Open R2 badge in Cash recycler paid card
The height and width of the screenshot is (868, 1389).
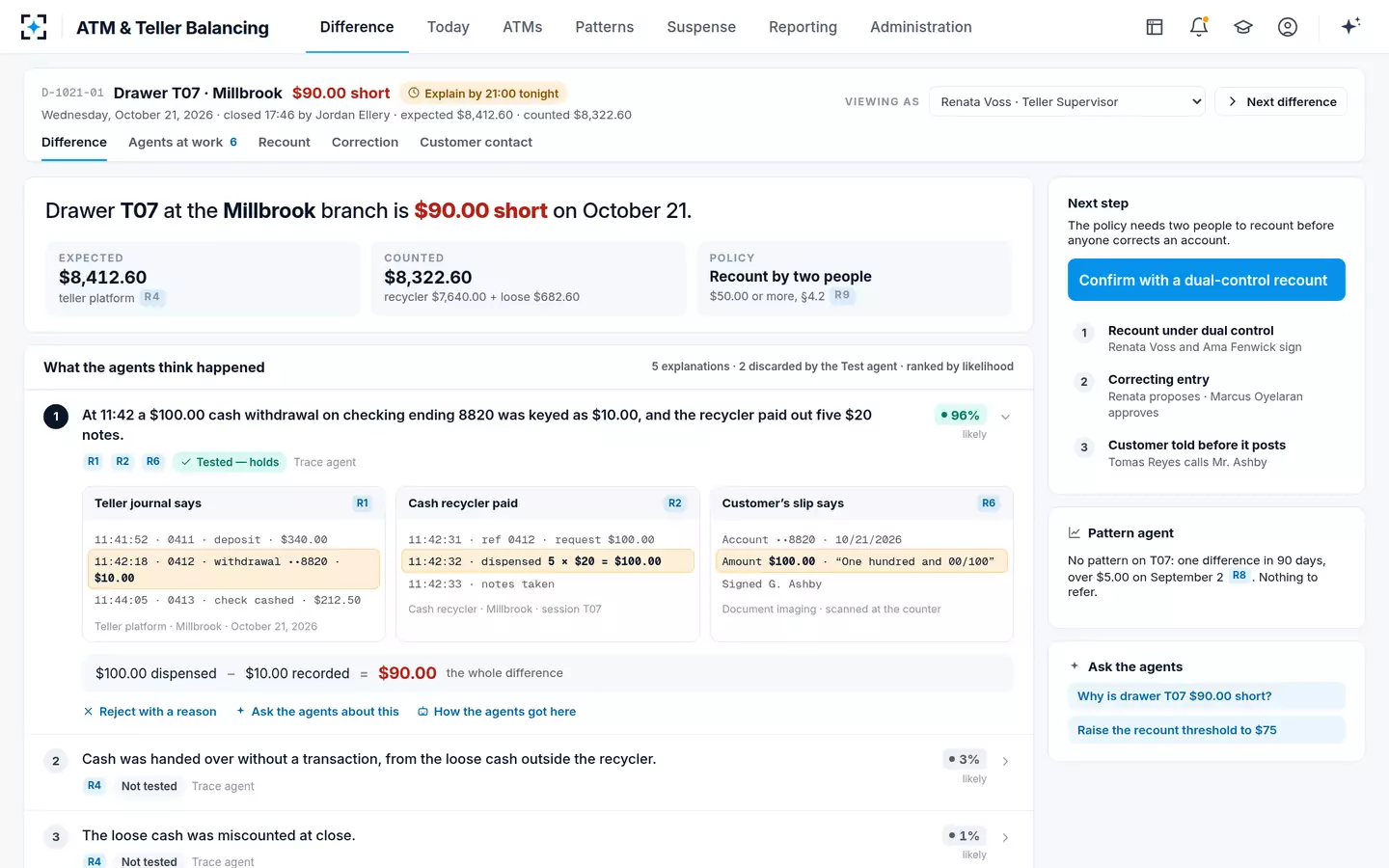tap(675, 503)
